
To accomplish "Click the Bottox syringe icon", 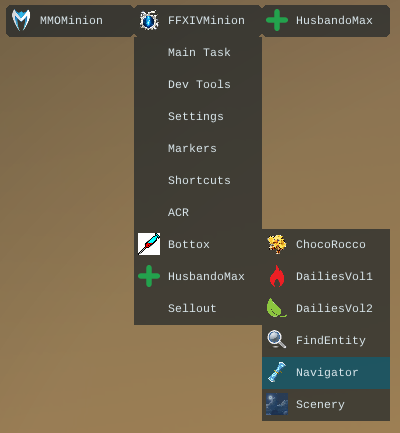I will point(149,244).
